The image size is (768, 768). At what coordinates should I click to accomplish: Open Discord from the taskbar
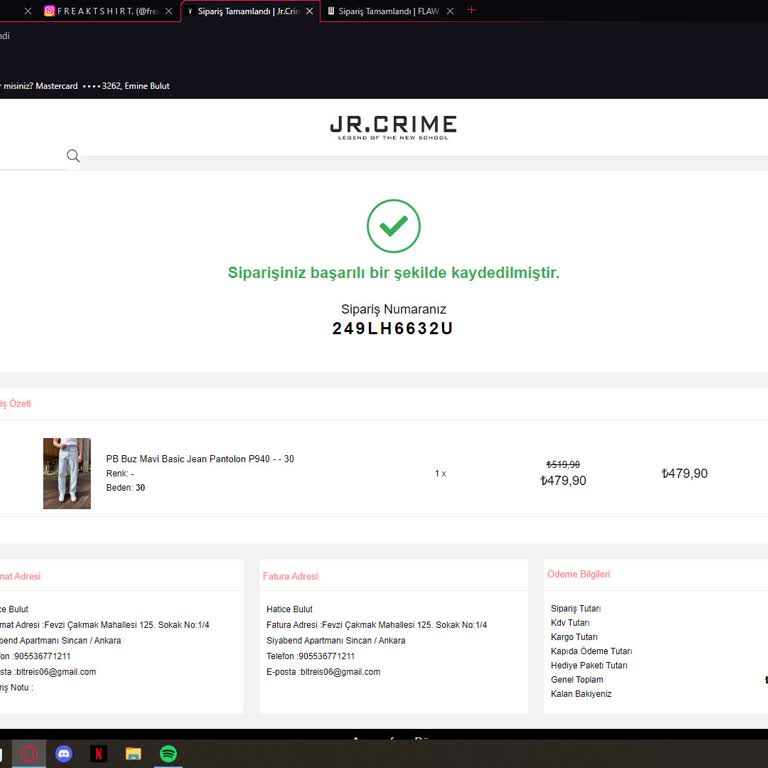64,753
